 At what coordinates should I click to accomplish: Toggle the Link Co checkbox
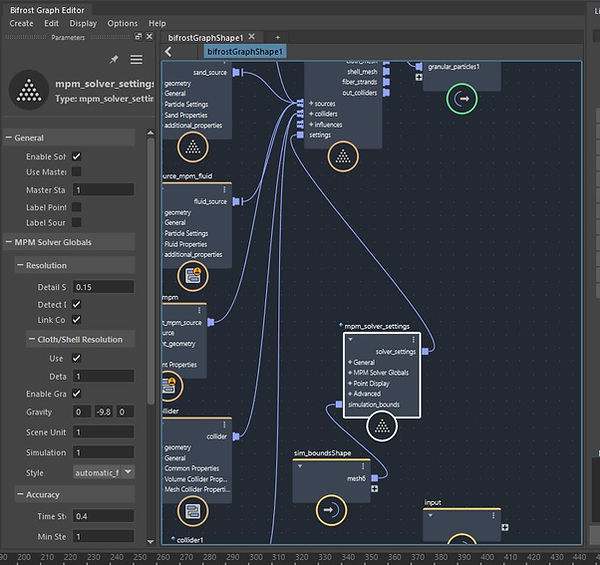(x=77, y=319)
